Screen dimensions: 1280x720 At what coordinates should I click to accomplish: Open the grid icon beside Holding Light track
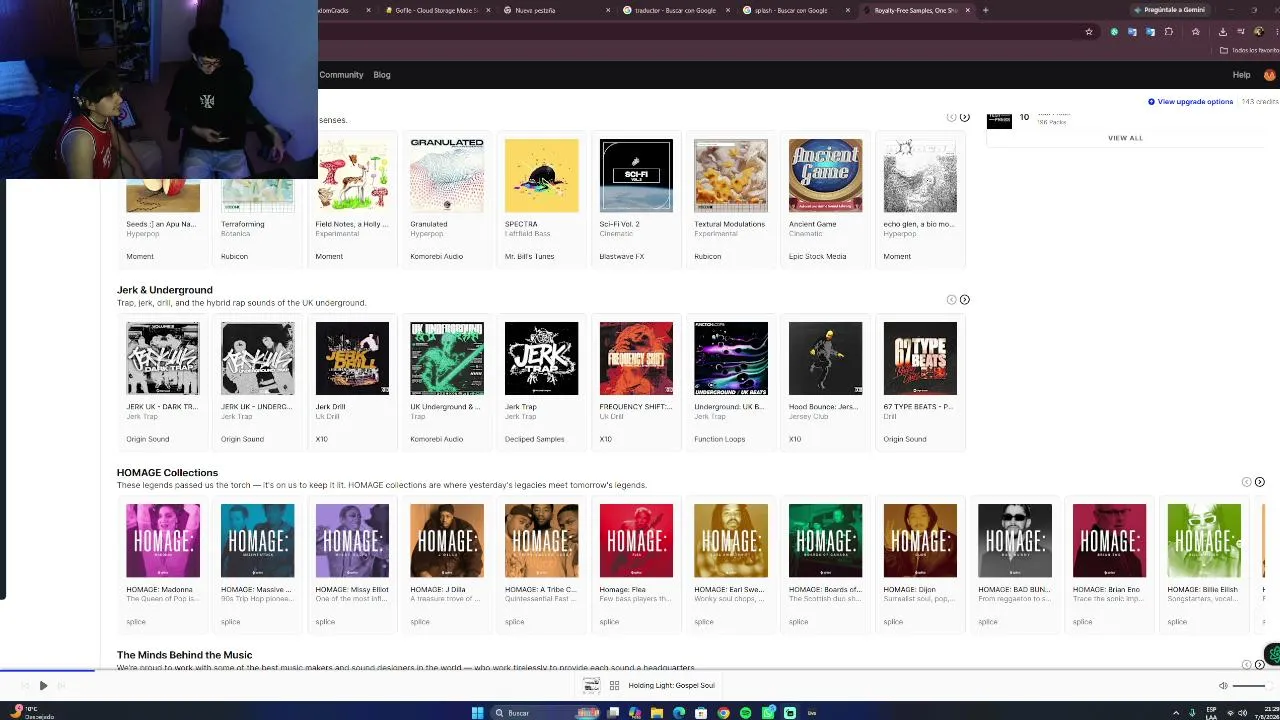614,686
